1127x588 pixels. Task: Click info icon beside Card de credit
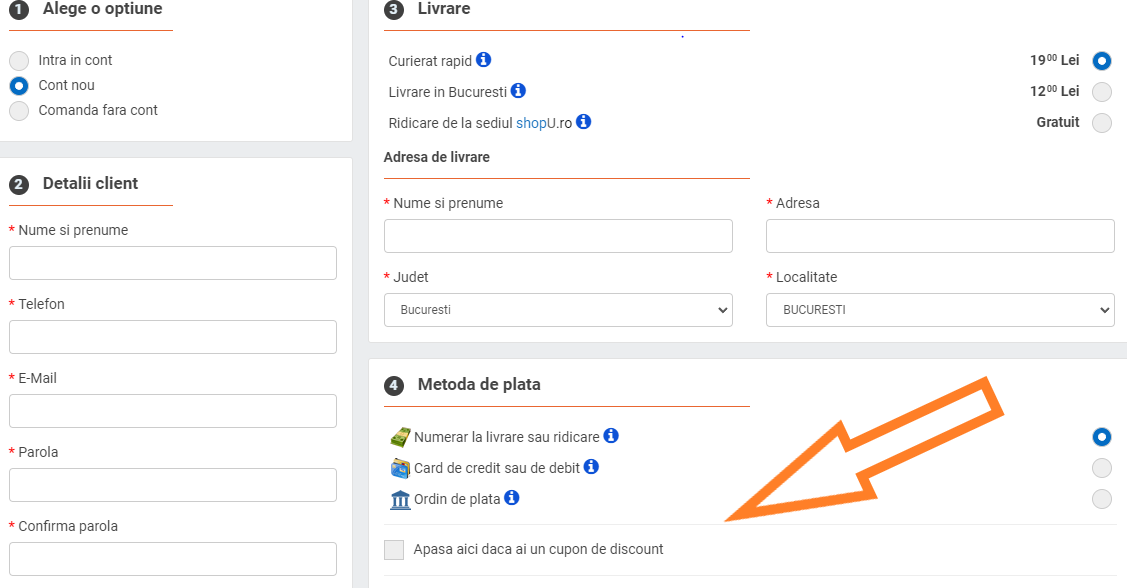(x=591, y=467)
